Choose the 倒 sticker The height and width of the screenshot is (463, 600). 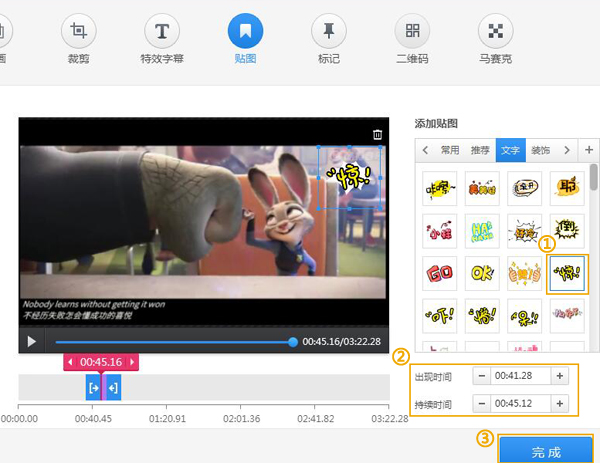pos(567,231)
